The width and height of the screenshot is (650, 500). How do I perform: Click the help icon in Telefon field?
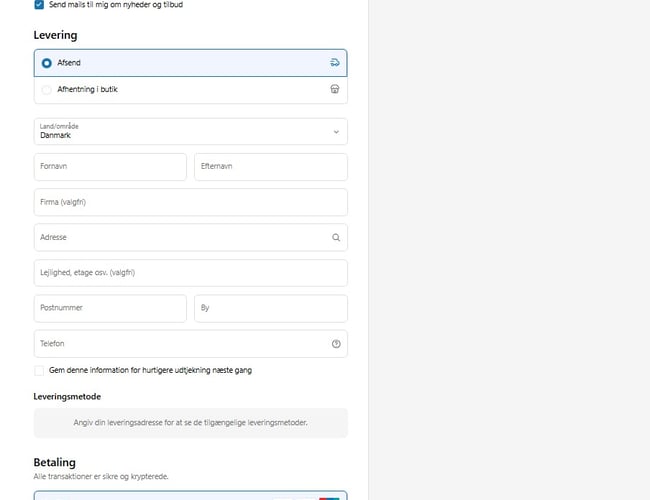coord(336,344)
